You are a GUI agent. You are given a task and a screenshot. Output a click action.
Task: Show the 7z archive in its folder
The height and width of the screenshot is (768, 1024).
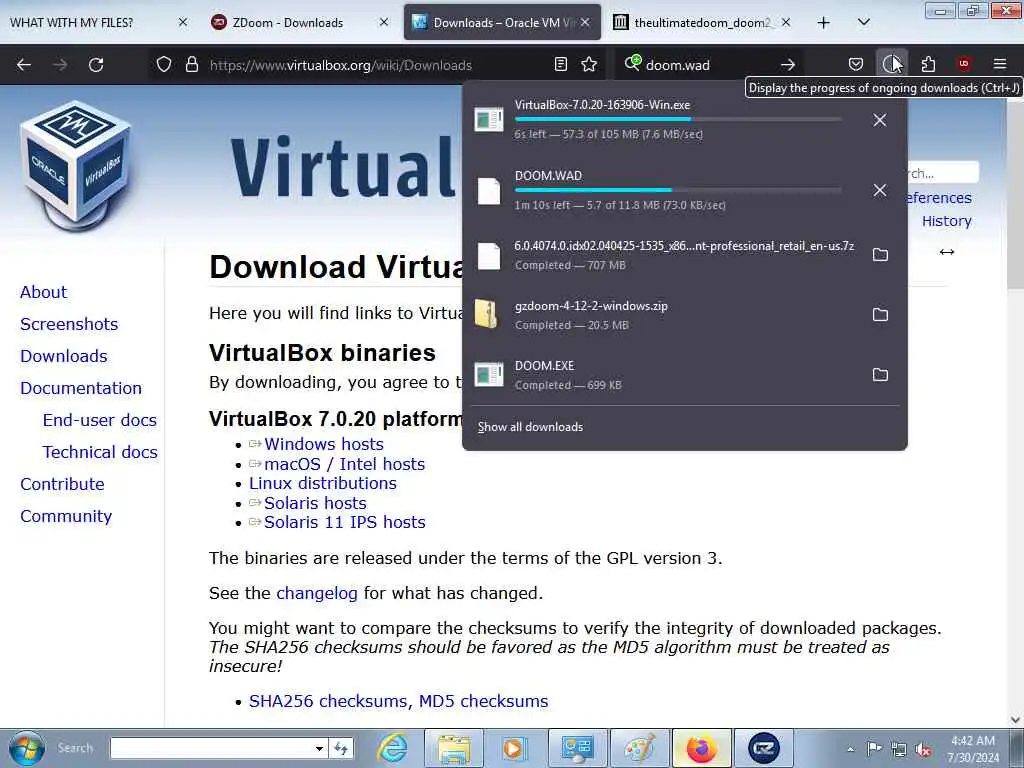click(x=880, y=255)
